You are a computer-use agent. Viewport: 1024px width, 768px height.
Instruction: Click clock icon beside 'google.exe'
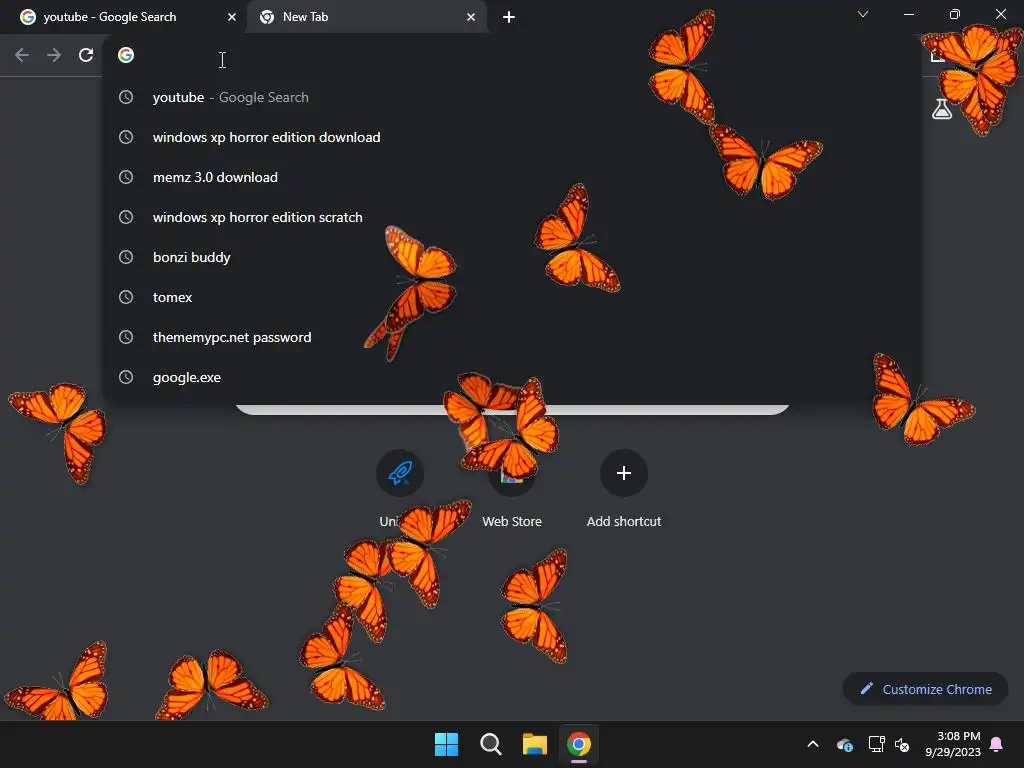coord(126,377)
